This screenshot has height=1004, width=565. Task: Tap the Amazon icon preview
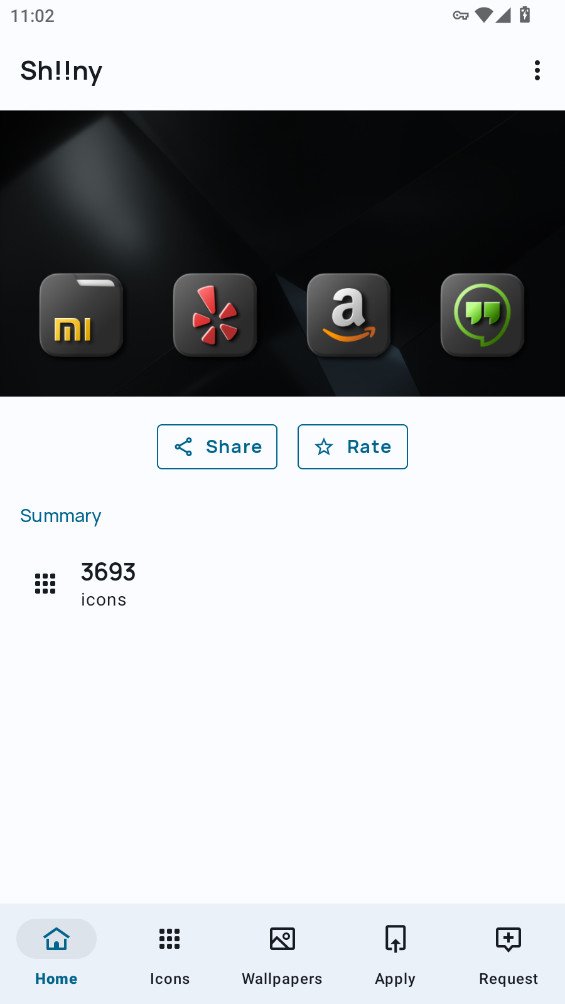pos(348,314)
